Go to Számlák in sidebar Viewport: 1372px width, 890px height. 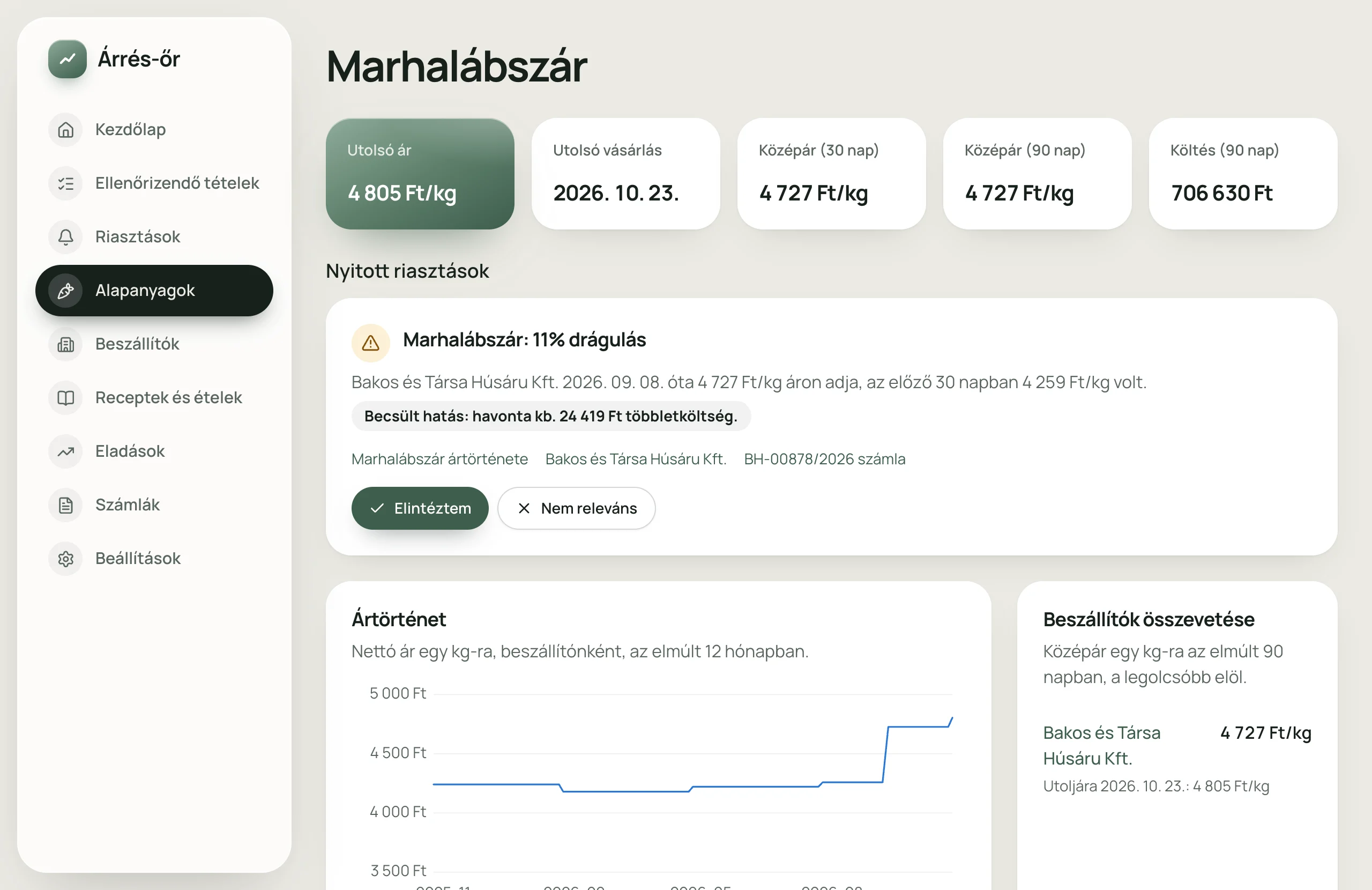(x=154, y=505)
